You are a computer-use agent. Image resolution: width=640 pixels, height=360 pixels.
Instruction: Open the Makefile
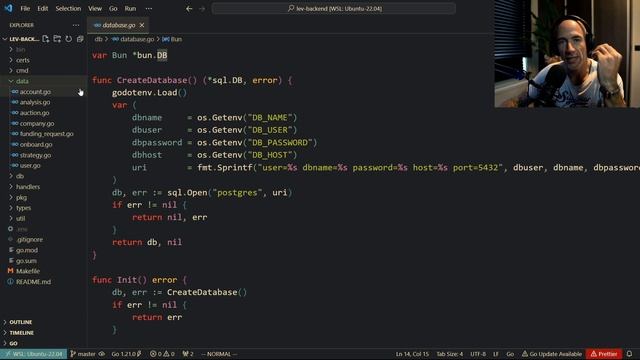click(28, 271)
